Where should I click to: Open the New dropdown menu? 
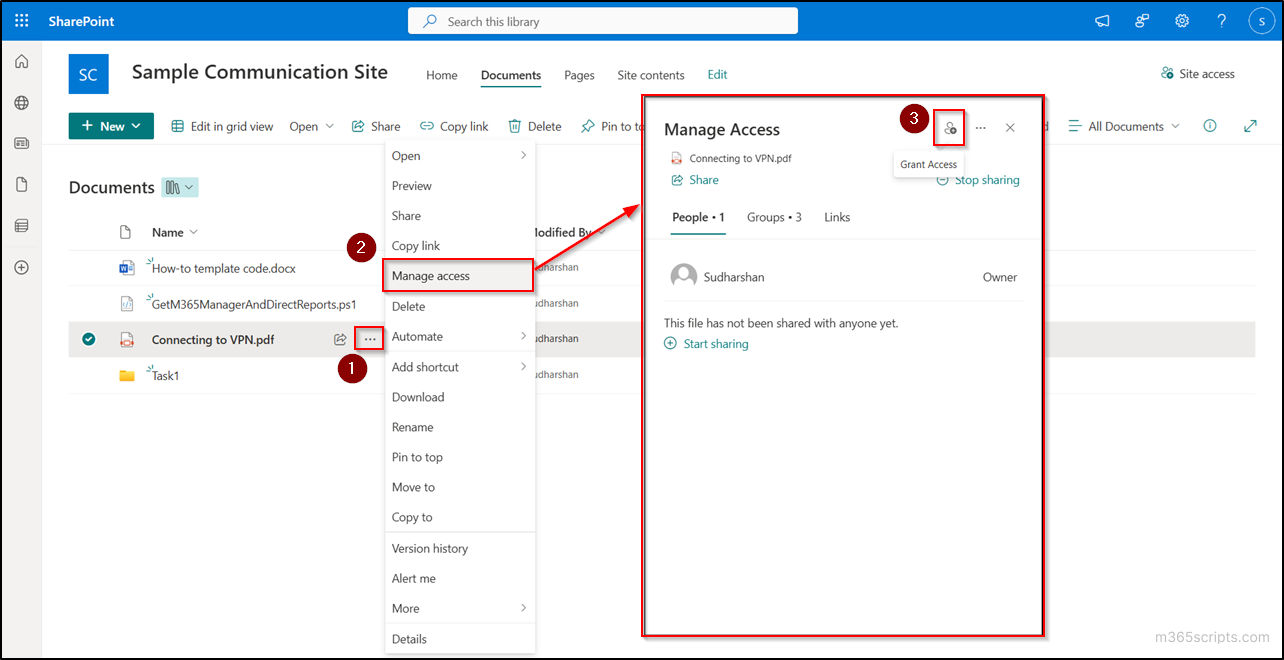tap(110, 126)
